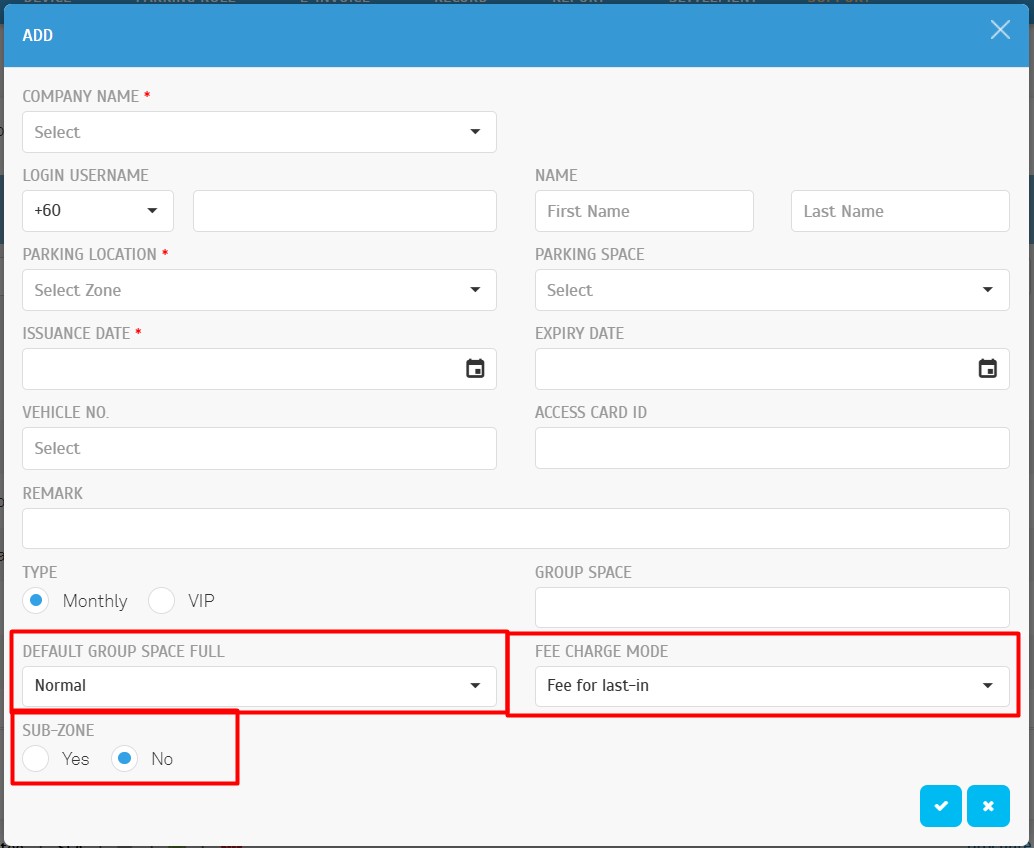Click into the Remark text field
Viewport: 1034px width, 848px height.
515,528
